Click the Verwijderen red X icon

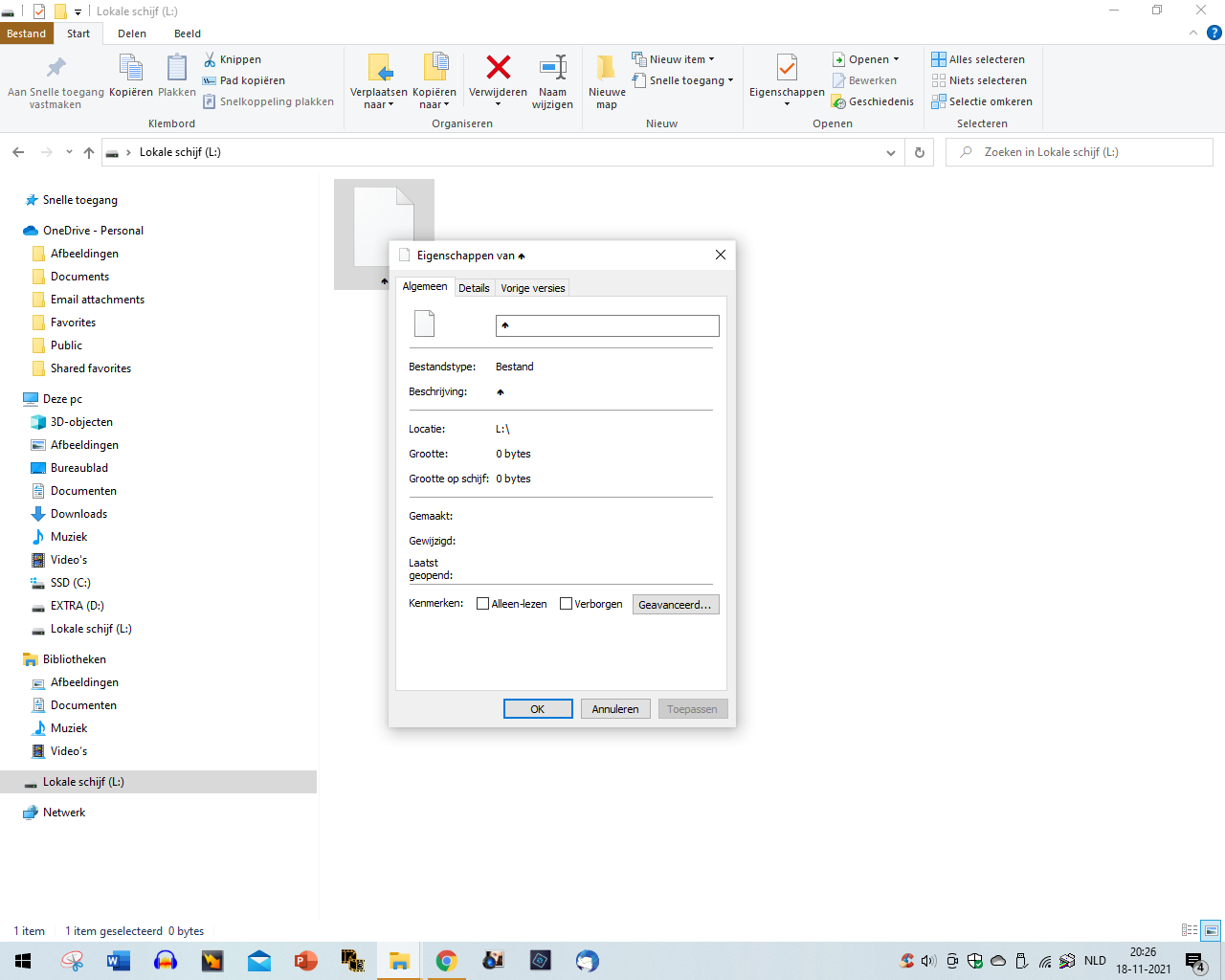(x=498, y=68)
